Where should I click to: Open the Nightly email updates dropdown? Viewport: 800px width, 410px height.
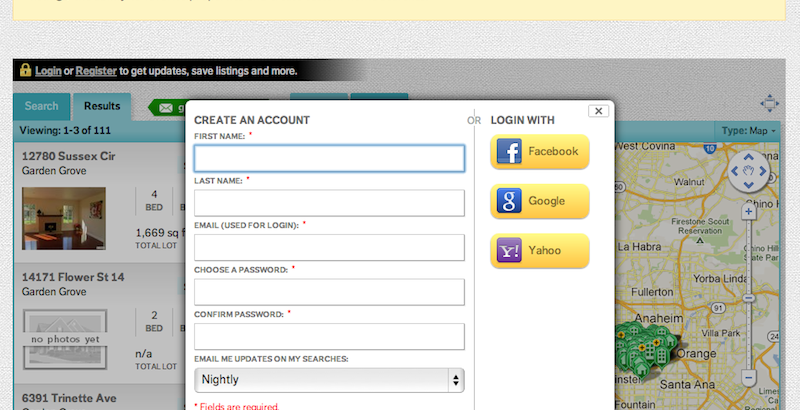329,380
